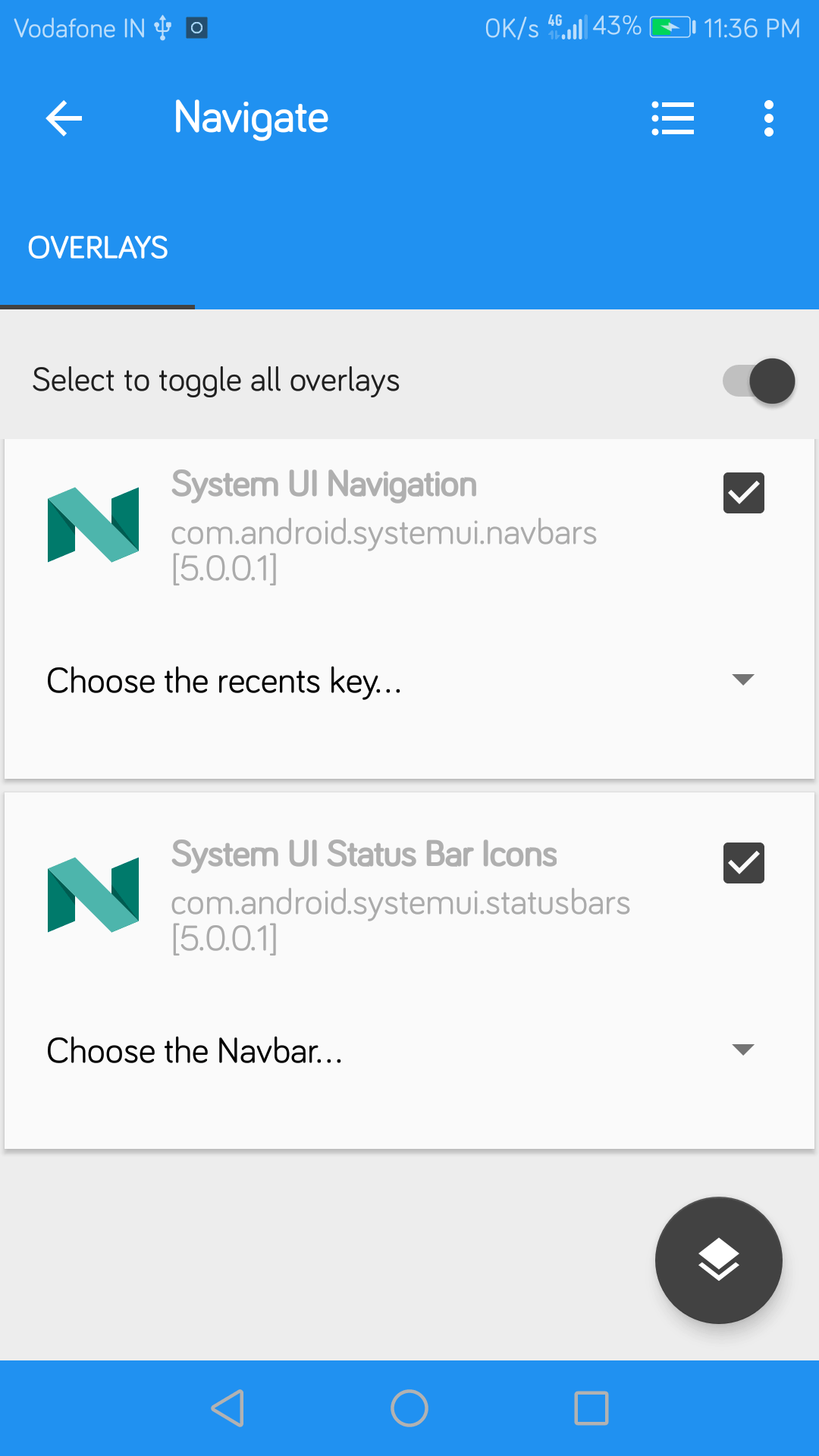This screenshot has height=1456, width=819.
Task: Click the arrow beside Choose the recents key
Action: (743, 679)
